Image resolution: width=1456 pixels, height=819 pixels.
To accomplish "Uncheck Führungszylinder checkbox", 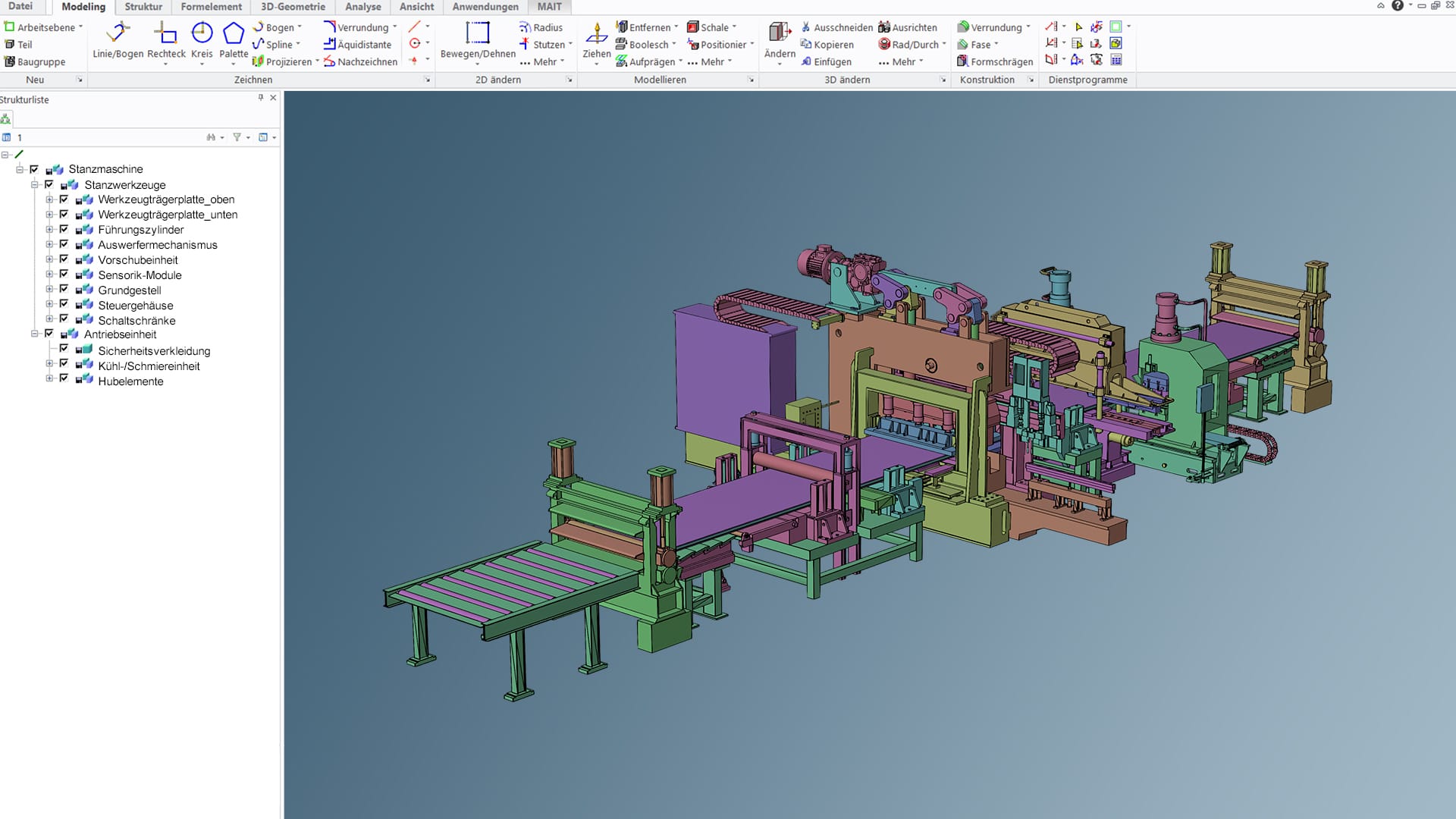I will click(x=64, y=229).
